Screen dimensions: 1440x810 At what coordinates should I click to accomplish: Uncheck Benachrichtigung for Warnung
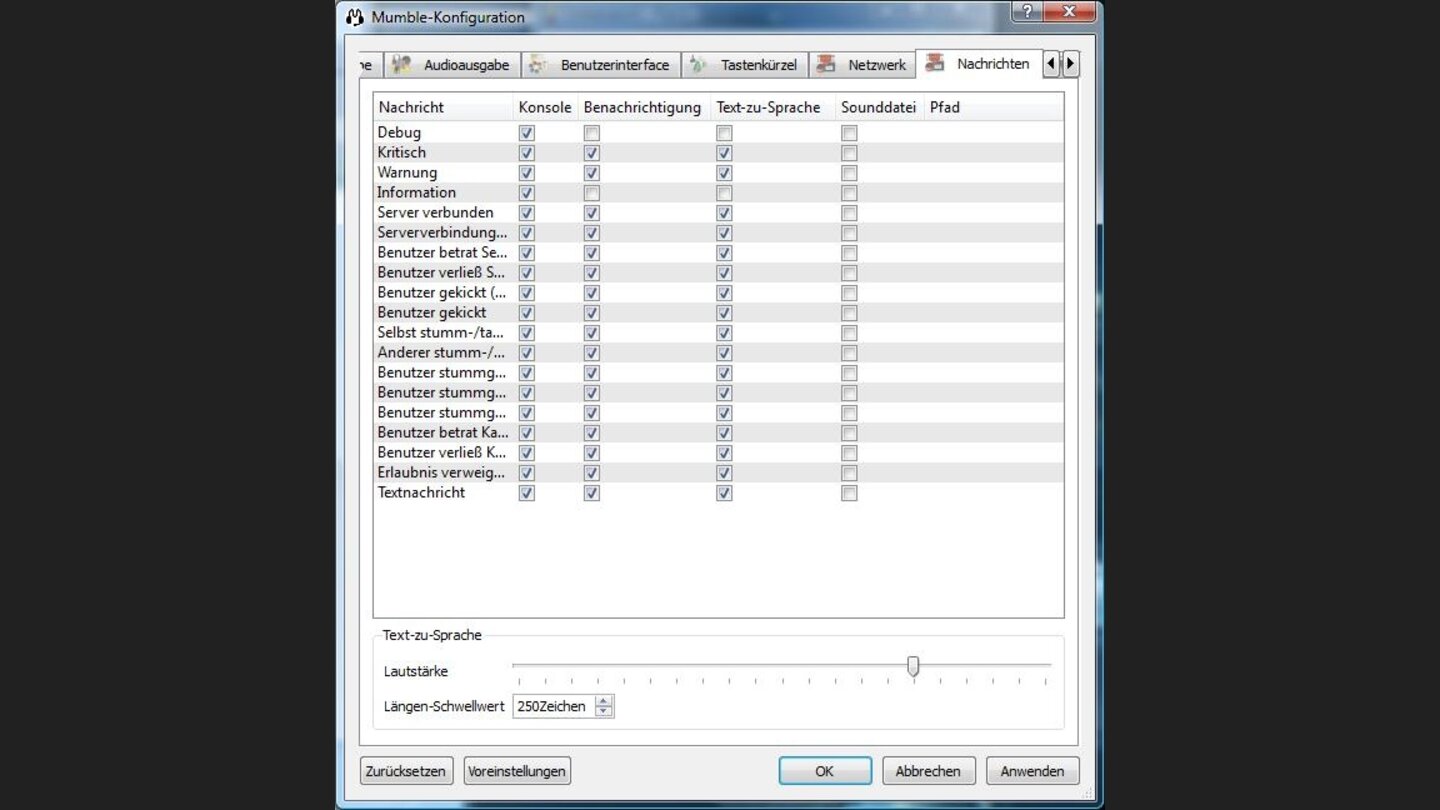[592, 173]
